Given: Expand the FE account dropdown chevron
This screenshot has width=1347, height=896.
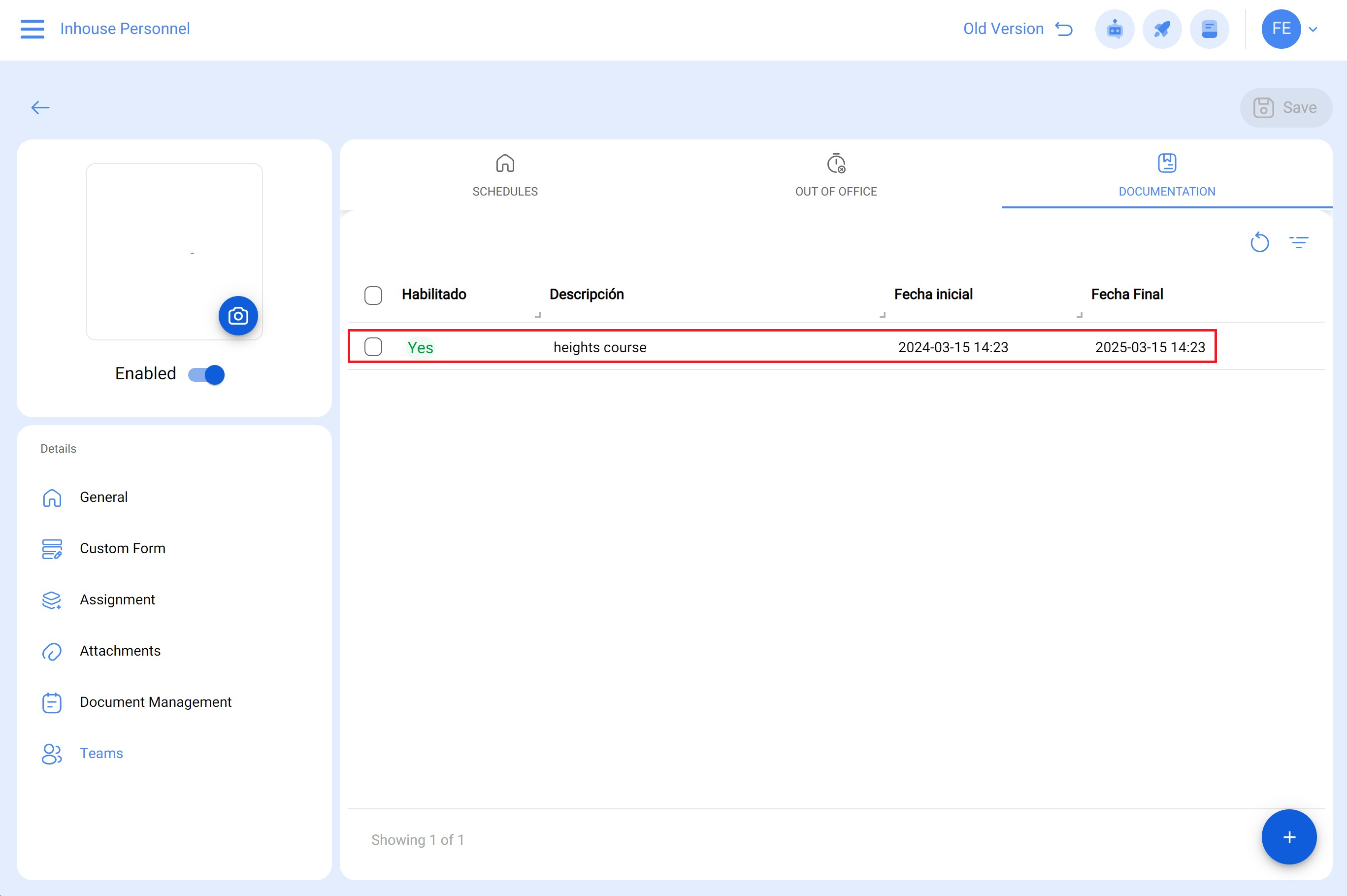Looking at the screenshot, I should click(x=1313, y=29).
